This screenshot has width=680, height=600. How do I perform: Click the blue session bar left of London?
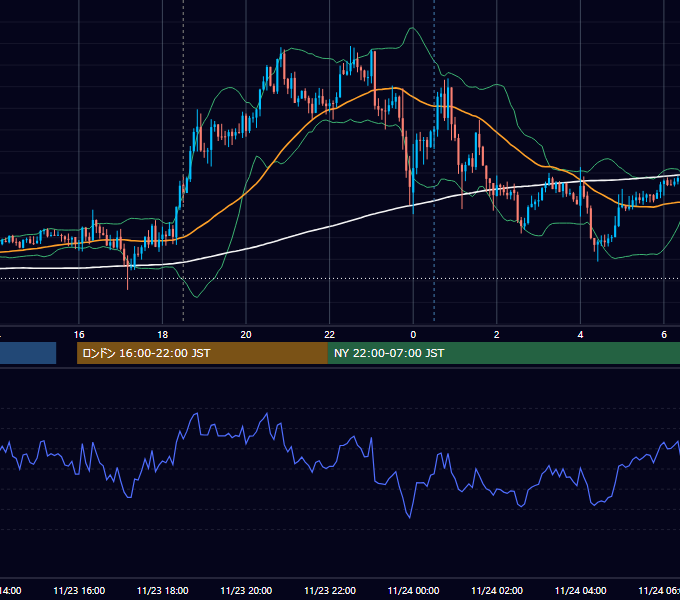click(x=28, y=353)
